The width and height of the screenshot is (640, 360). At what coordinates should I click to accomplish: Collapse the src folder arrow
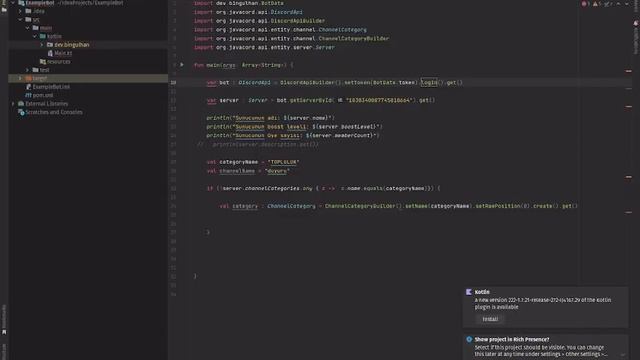coord(20,20)
